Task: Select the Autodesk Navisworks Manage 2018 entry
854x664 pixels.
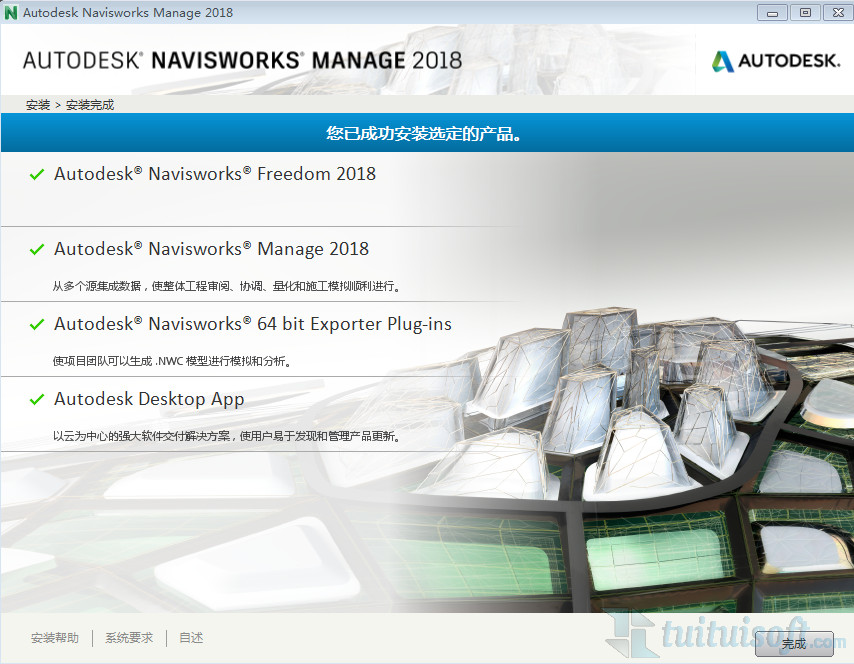Action: coord(211,249)
